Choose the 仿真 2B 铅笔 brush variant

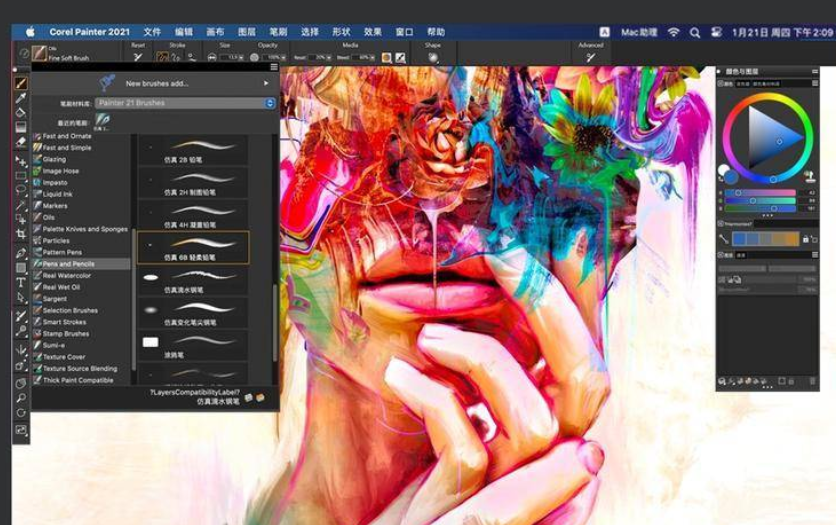click(193, 150)
